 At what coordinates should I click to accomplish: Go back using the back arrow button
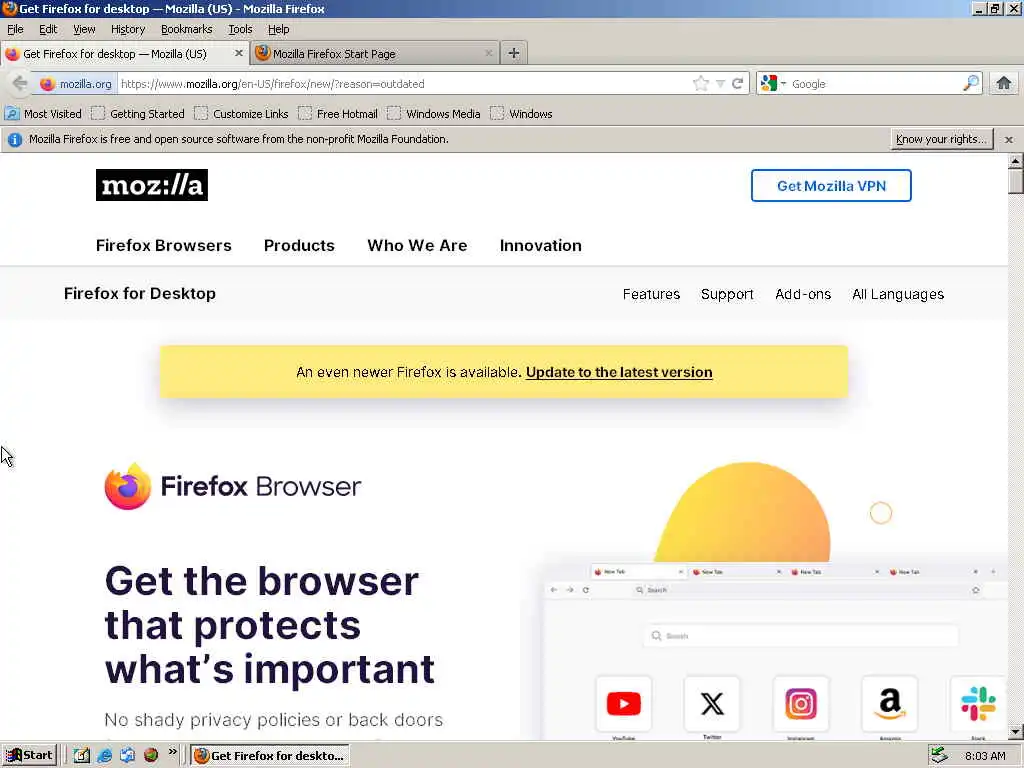[x=20, y=84]
